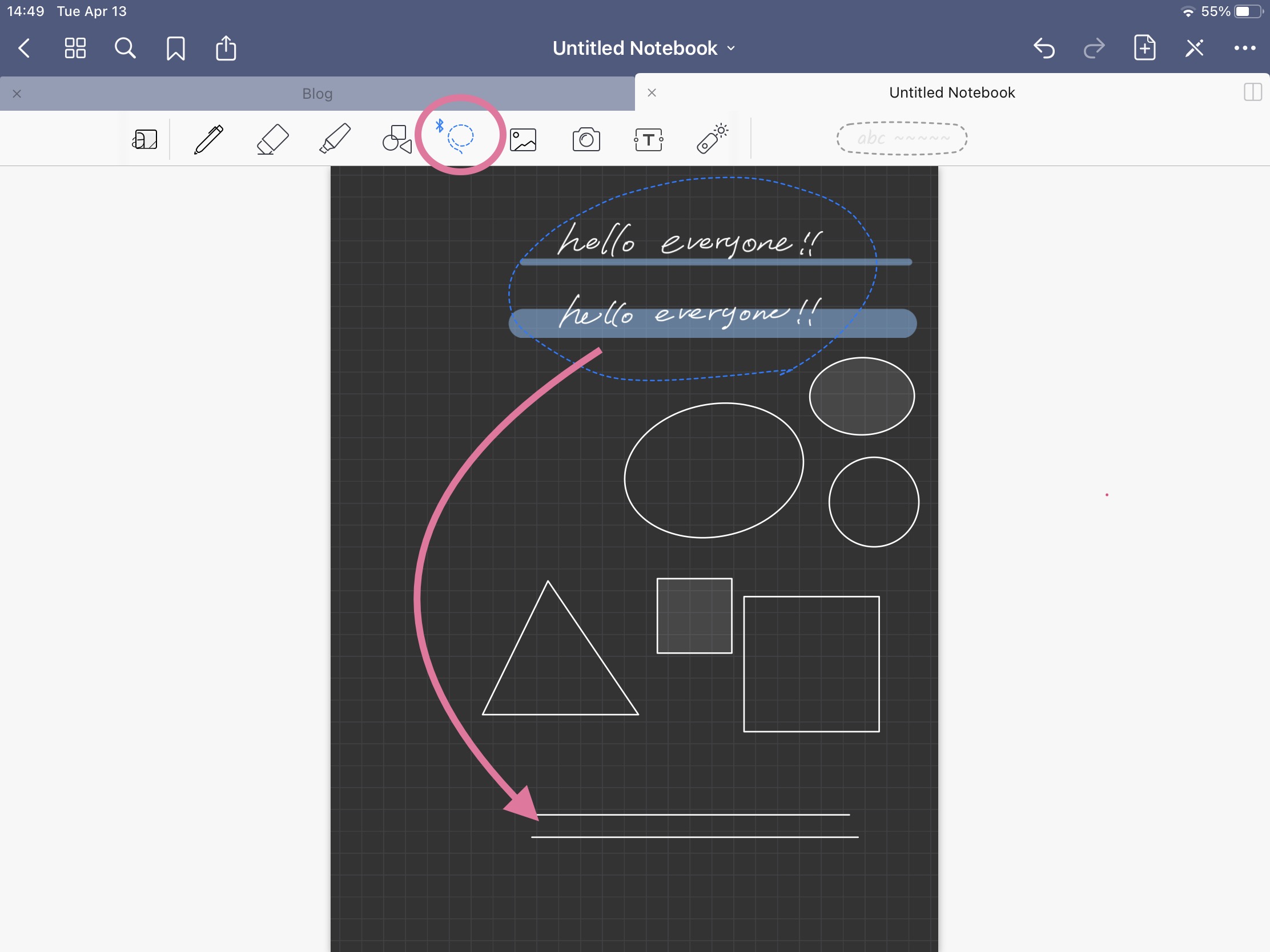This screenshot has height=952, width=1270.
Task: Select the Pen tool
Action: 208,139
